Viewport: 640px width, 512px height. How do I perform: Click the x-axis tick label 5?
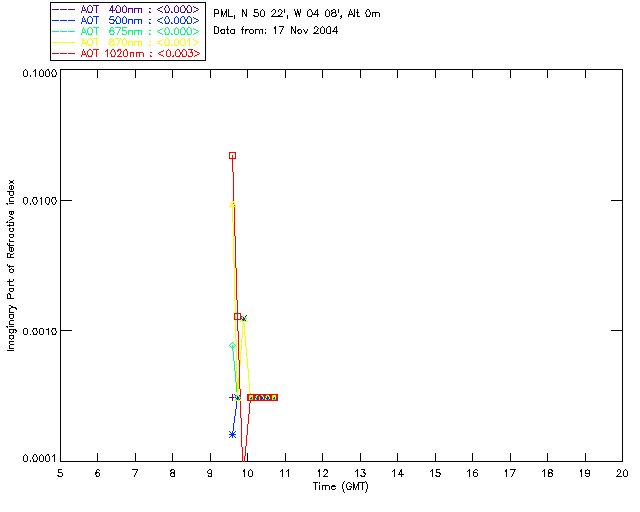pos(60,473)
